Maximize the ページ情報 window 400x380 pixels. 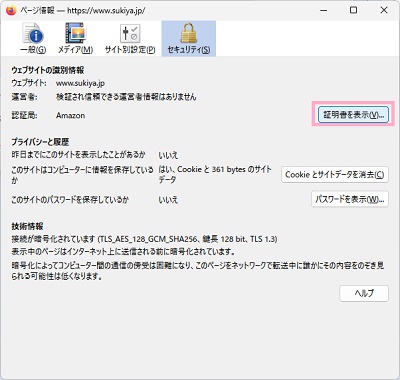(x=353, y=10)
